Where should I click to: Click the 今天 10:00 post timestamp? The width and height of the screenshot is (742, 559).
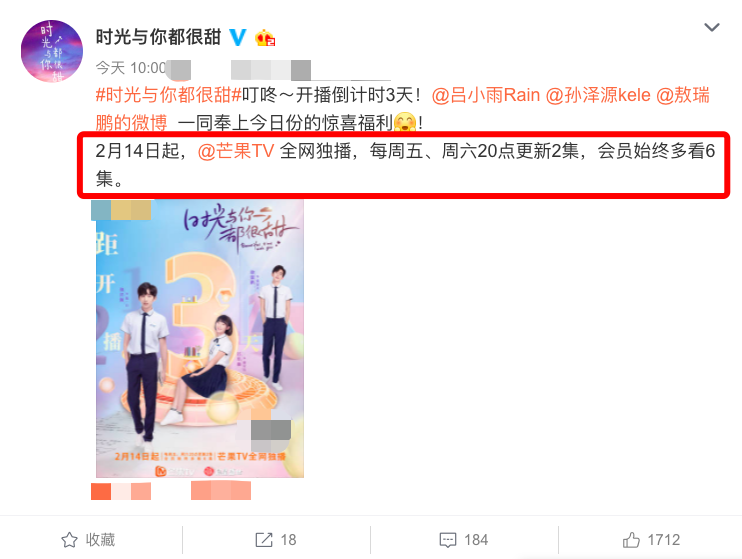tap(131, 68)
